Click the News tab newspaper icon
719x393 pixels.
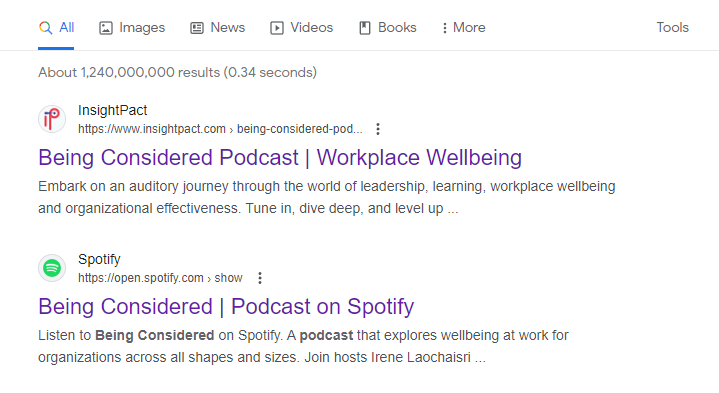click(x=197, y=28)
